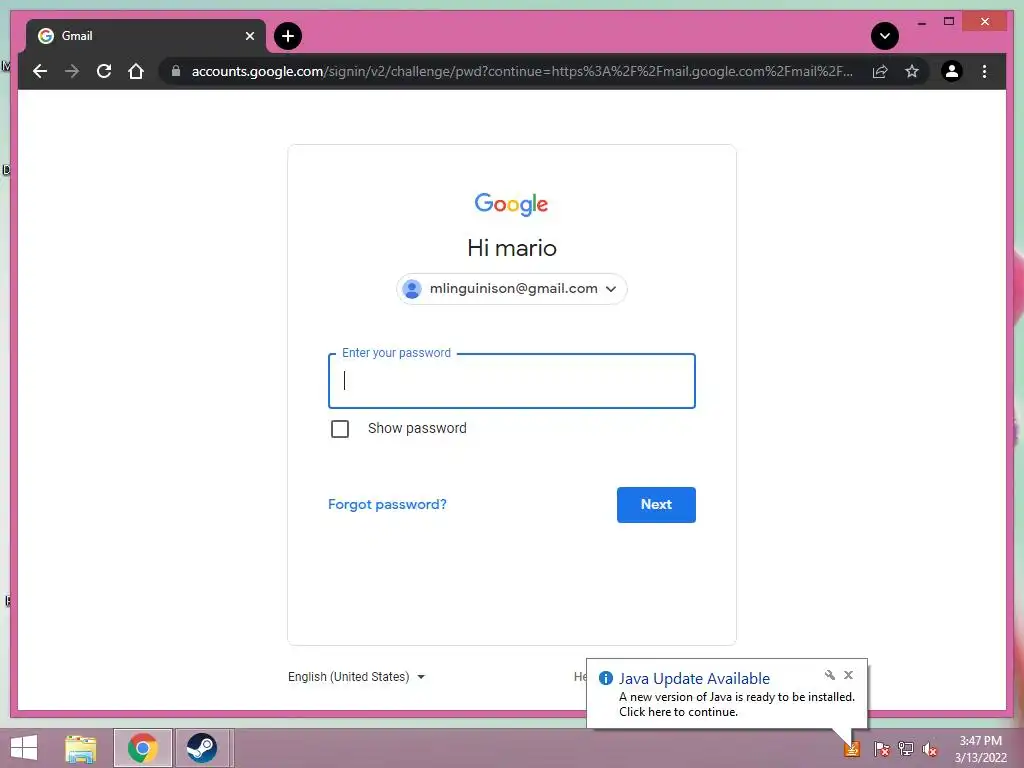Switch account via mlinguinison@gmail.com chip
Image resolution: width=1024 pixels, height=768 pixels.
click(511, 289)
